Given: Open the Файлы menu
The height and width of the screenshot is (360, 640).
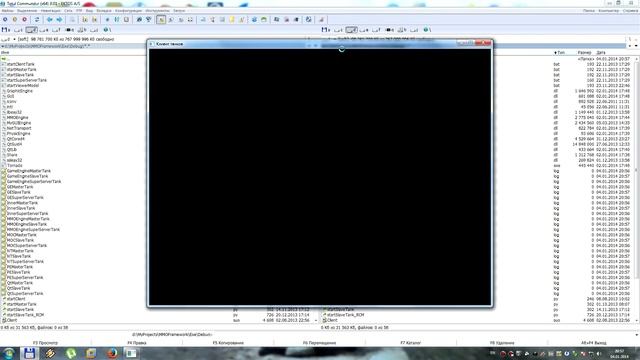Looking at the screenshot, I should click(7, 11).
